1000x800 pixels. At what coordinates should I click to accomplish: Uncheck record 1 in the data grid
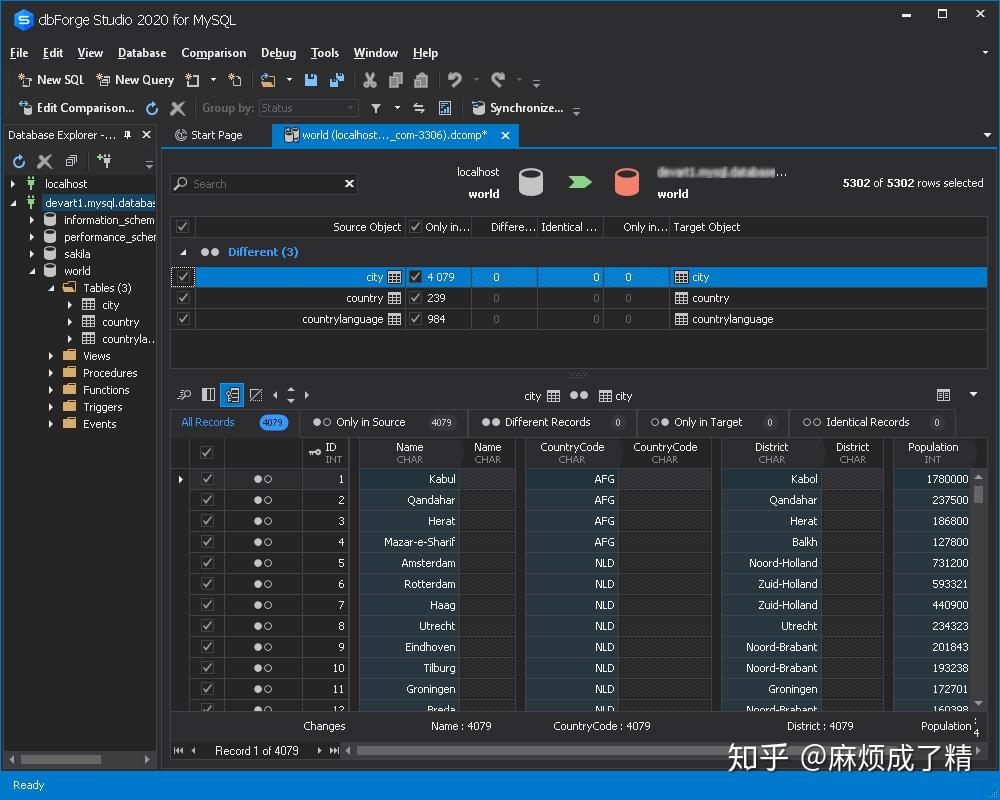pos(206,478)
